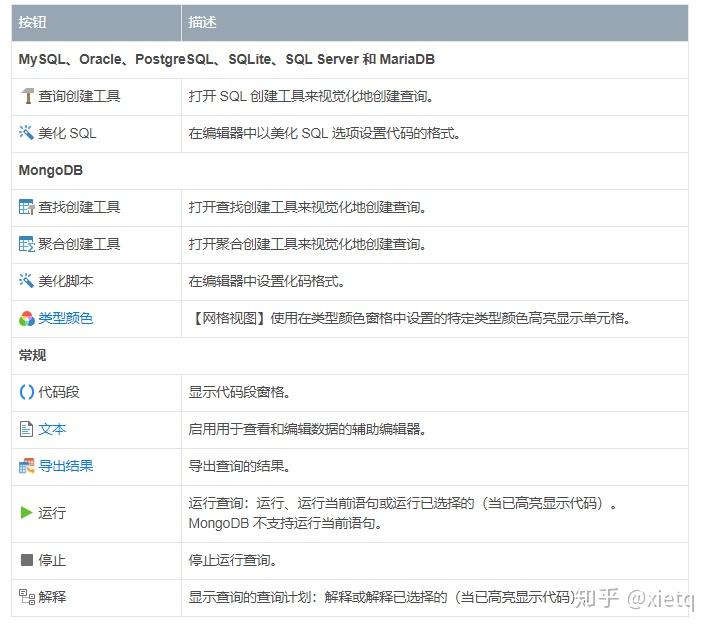Open the 导出结果 link
Image resolution: width=713 pixels, height=631 pixels.
[x=65, y=466]
